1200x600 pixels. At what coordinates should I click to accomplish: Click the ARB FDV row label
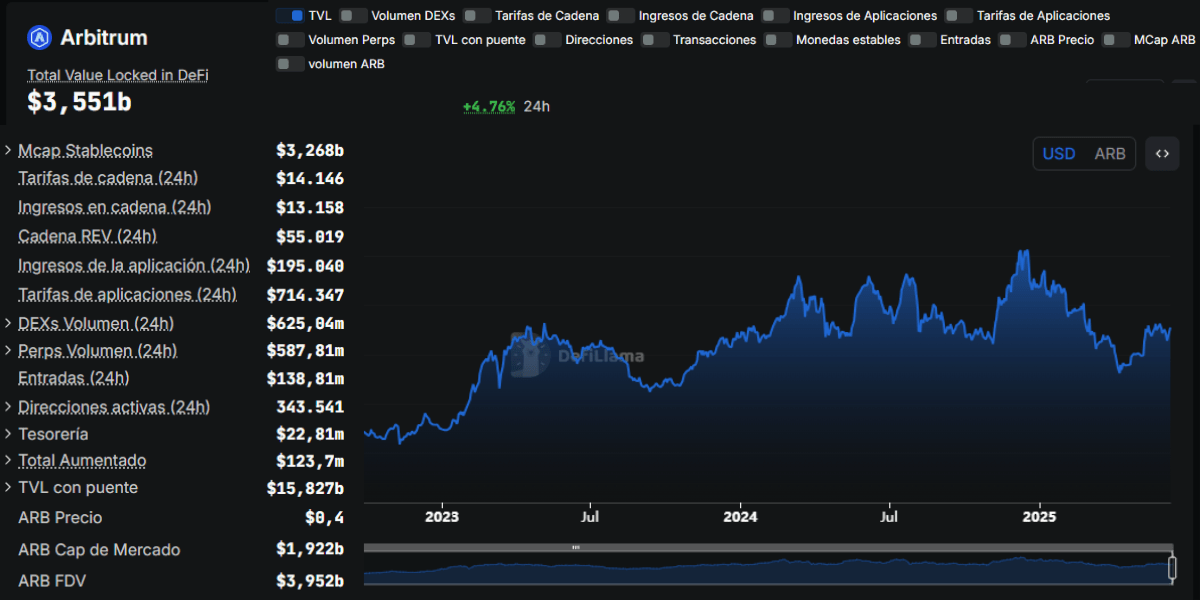tap(54, 581)
